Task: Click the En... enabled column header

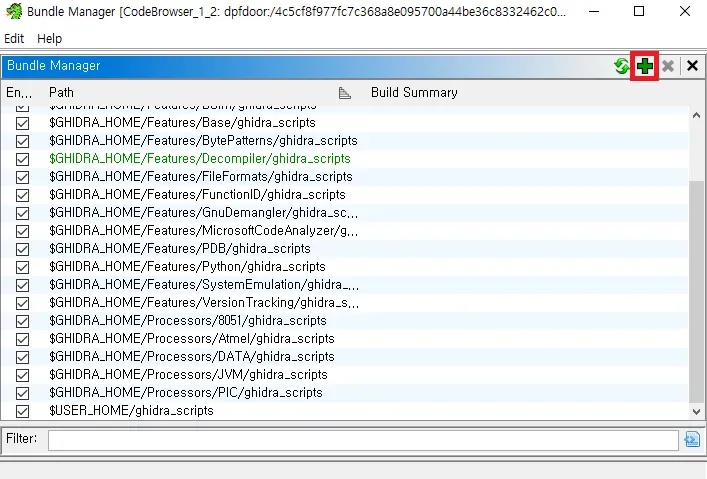Action: click(19, 93)
